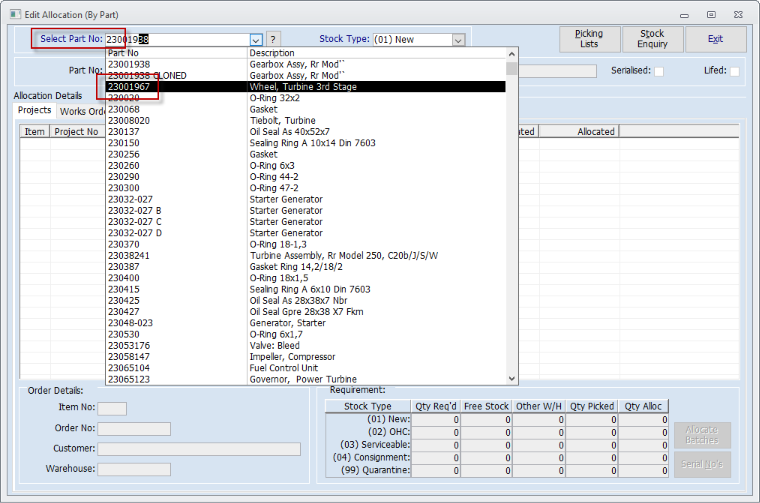The image size is (760, 503).
Task: Click the Exit button
Action: coord(715,39)
